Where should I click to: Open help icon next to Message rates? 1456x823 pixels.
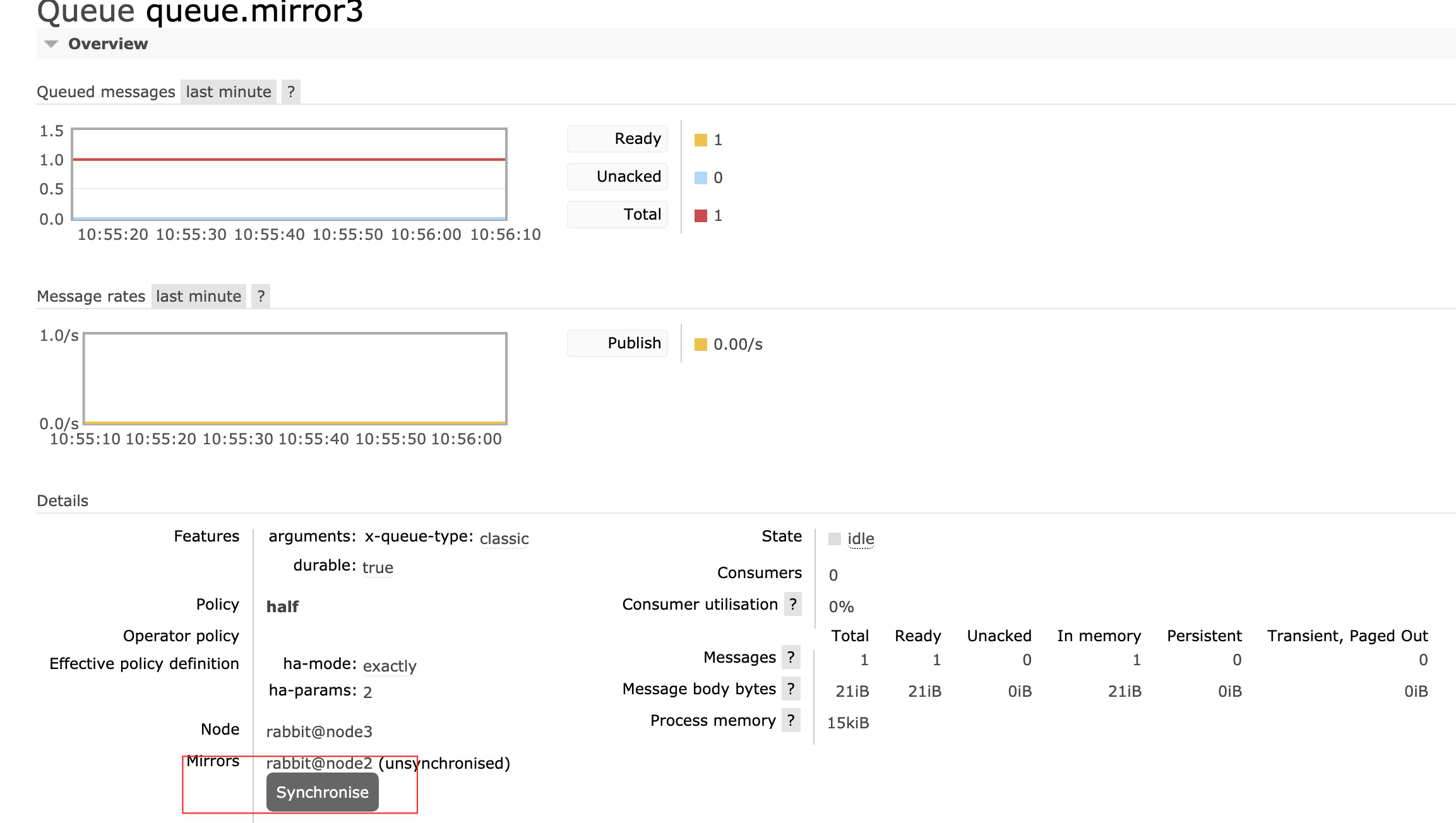tap(261, 296)
